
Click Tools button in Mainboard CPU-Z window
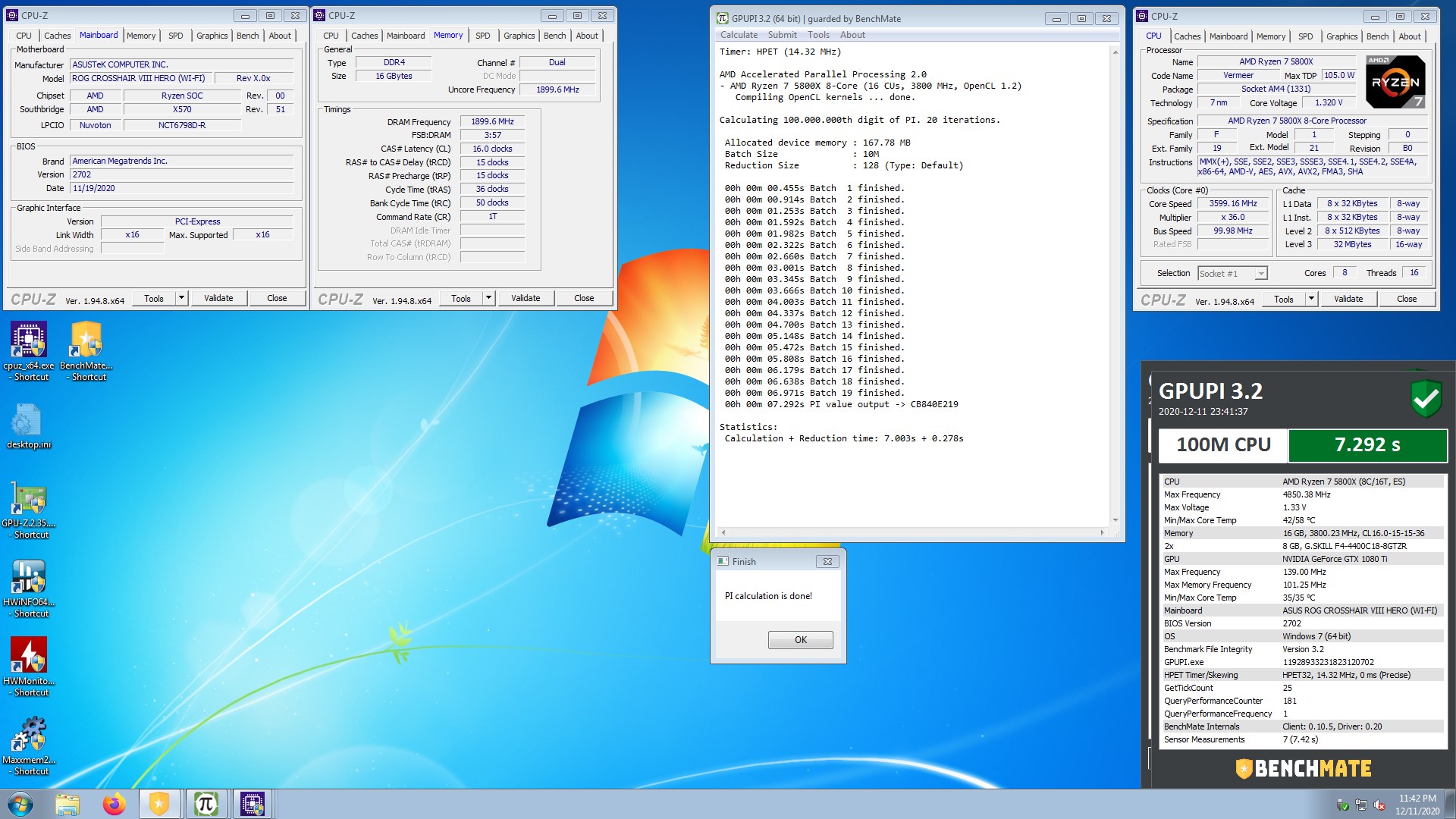tap(154, 298)
